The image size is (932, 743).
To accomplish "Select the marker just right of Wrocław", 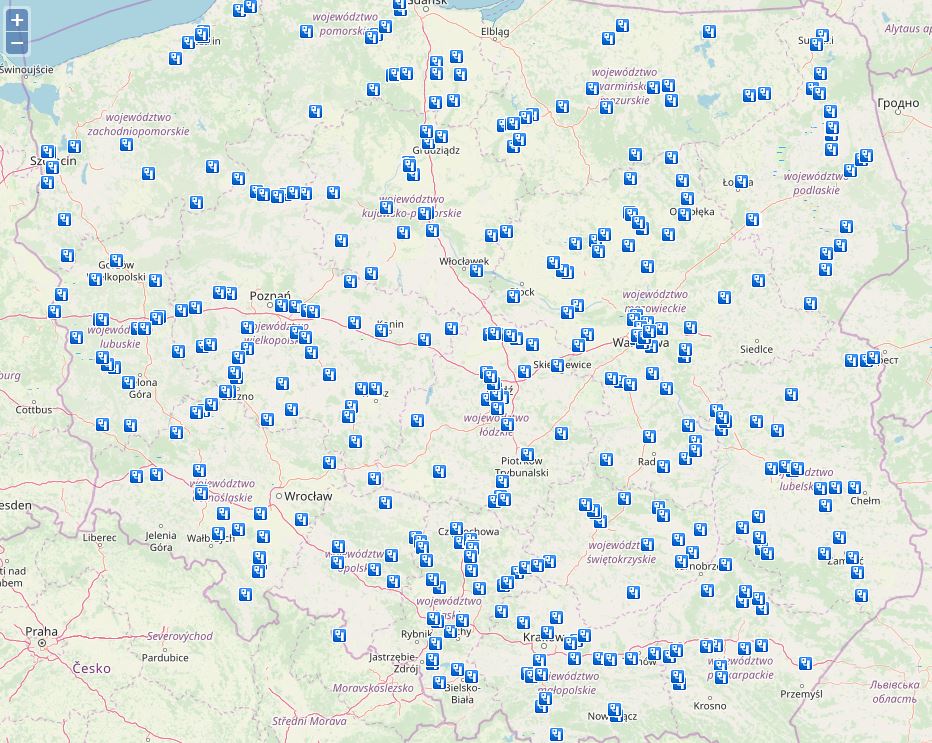I will (x=301, y=520).
